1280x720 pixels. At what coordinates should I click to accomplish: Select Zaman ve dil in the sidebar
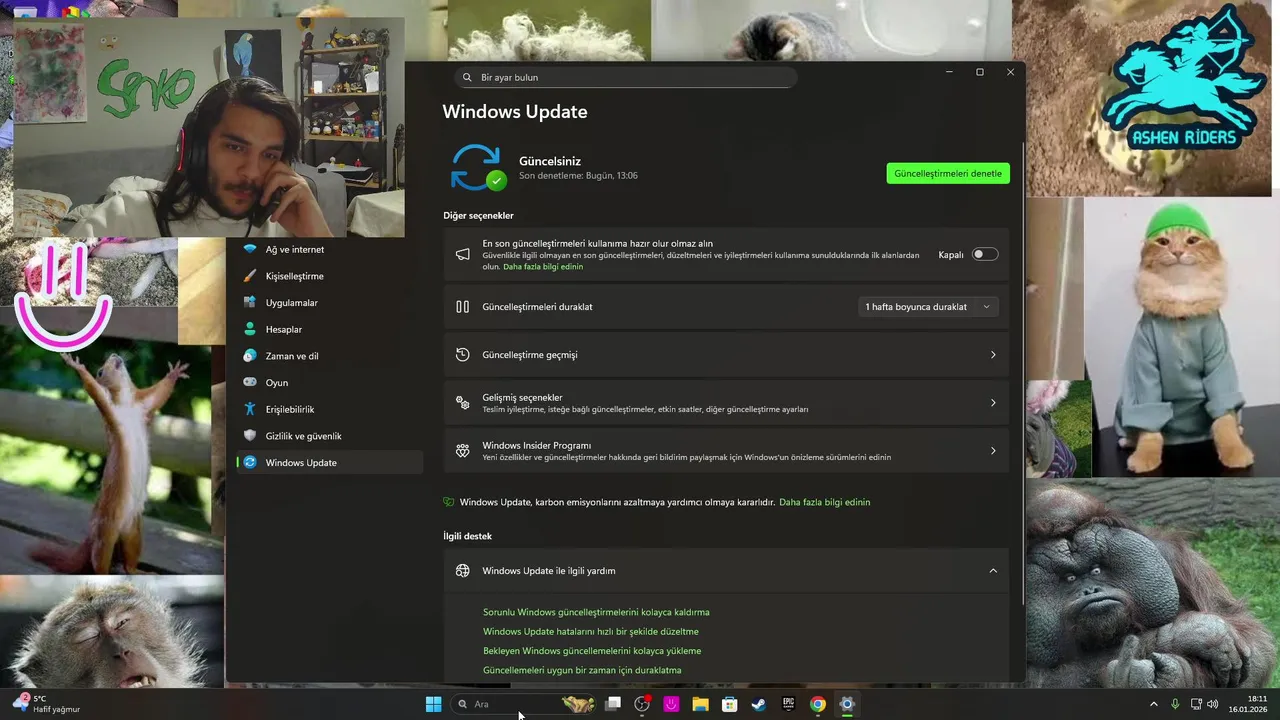pyautogui.click(x=329, y=356)
